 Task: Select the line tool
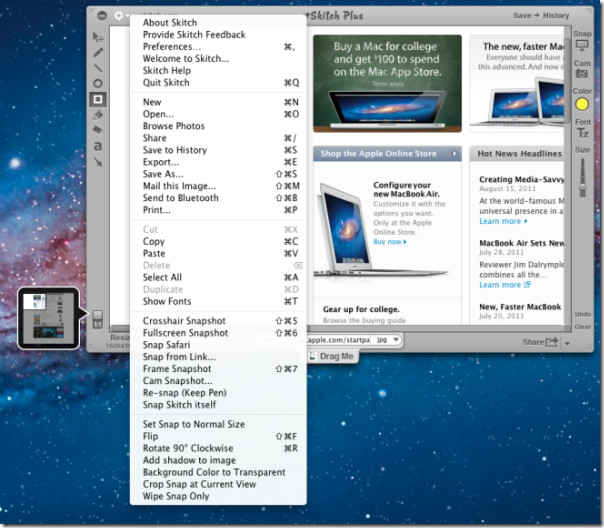coord(98,68)
